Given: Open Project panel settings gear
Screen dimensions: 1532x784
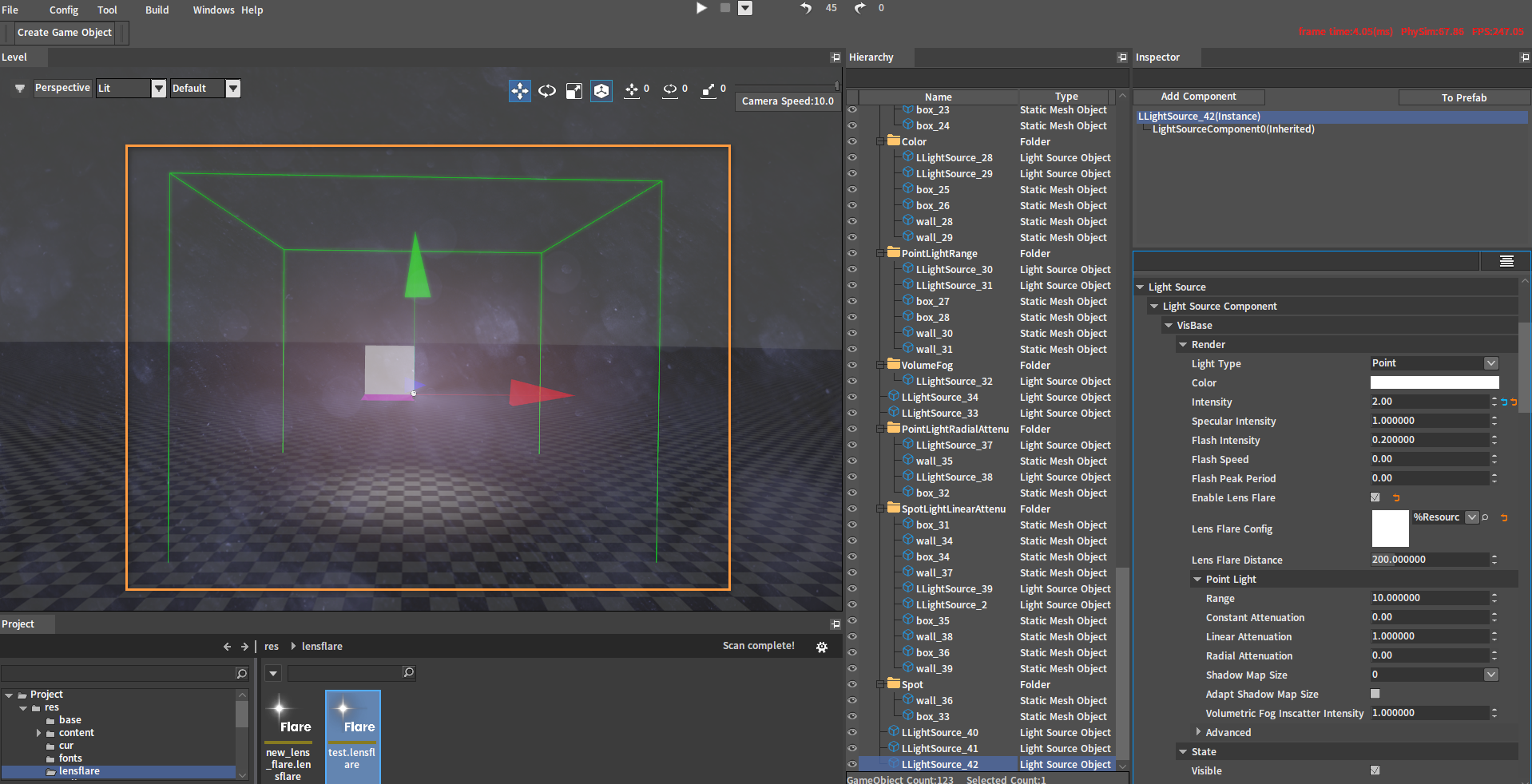Looking at the screenshot, I should pyautogui.click(x=822, y=647).
